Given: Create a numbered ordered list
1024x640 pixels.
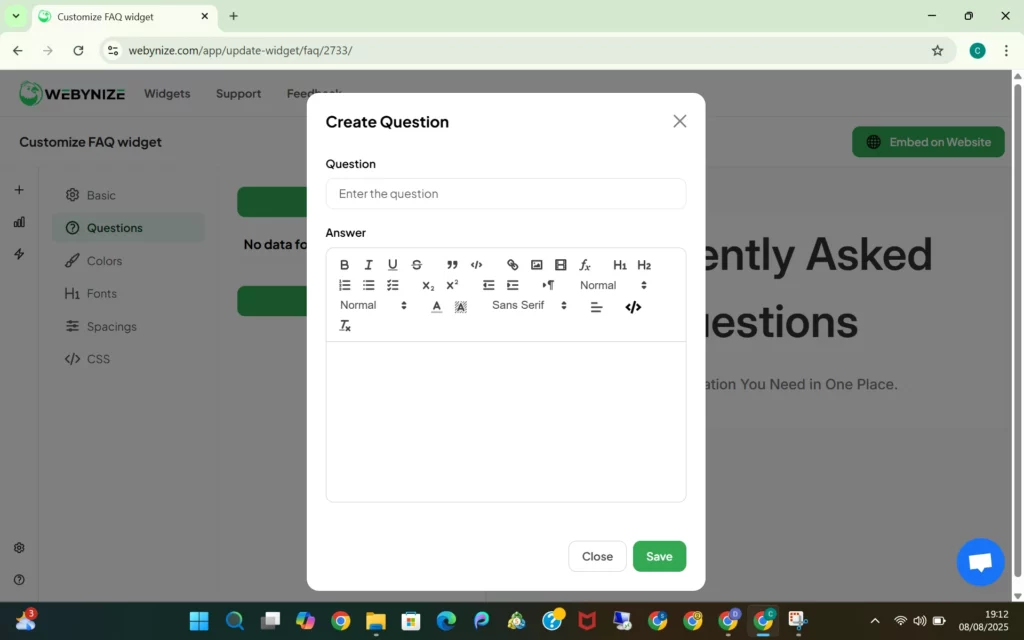Looking at the screenshot, I should tap(344, 285).
